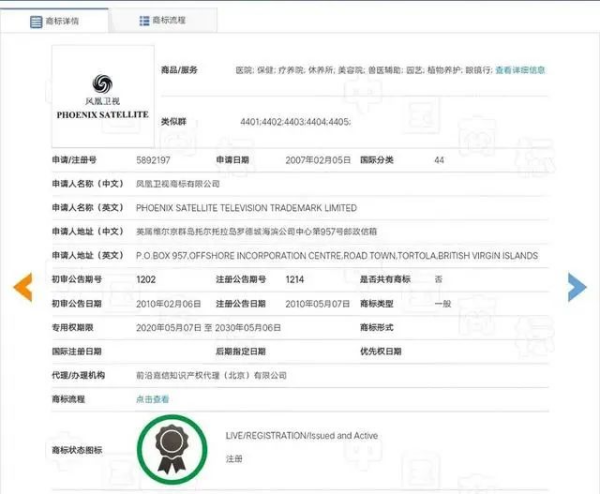Open the Phoenix Satellite trademark image
The width and height of the screenshot is (600, 494).
tap(103, 98)
